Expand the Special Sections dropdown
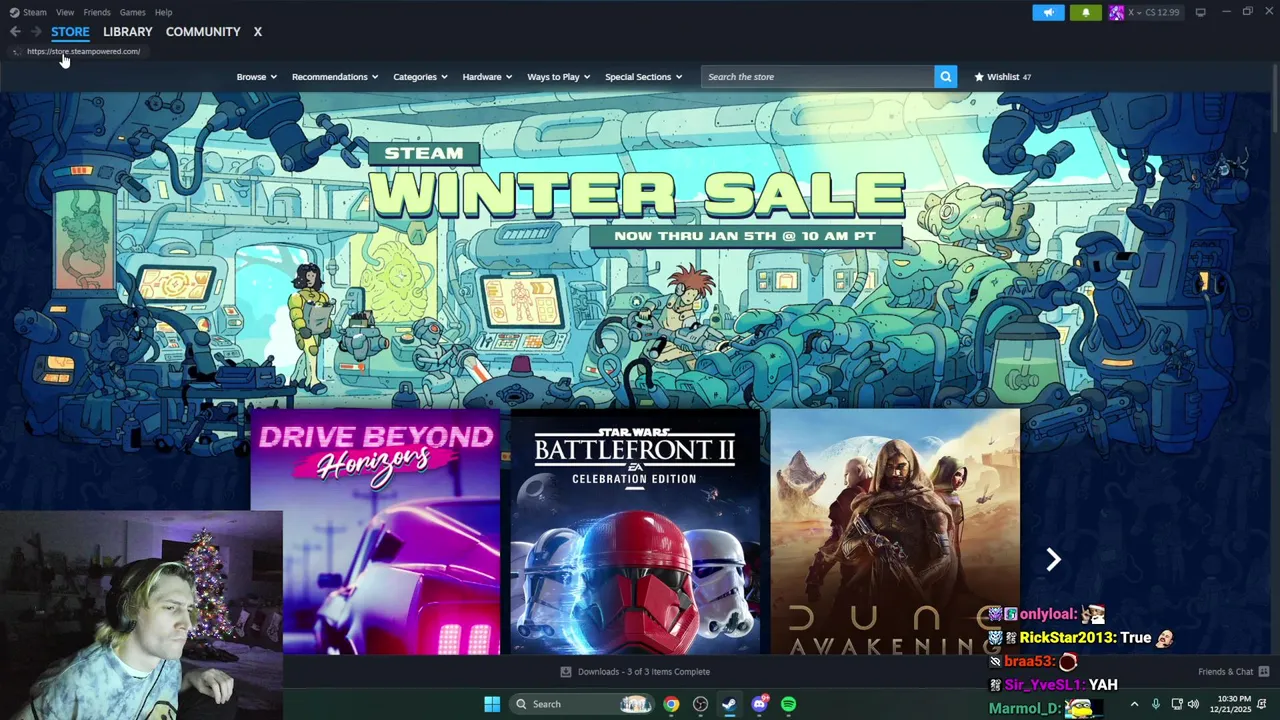The image size is (1280, 720). [643, 77]
